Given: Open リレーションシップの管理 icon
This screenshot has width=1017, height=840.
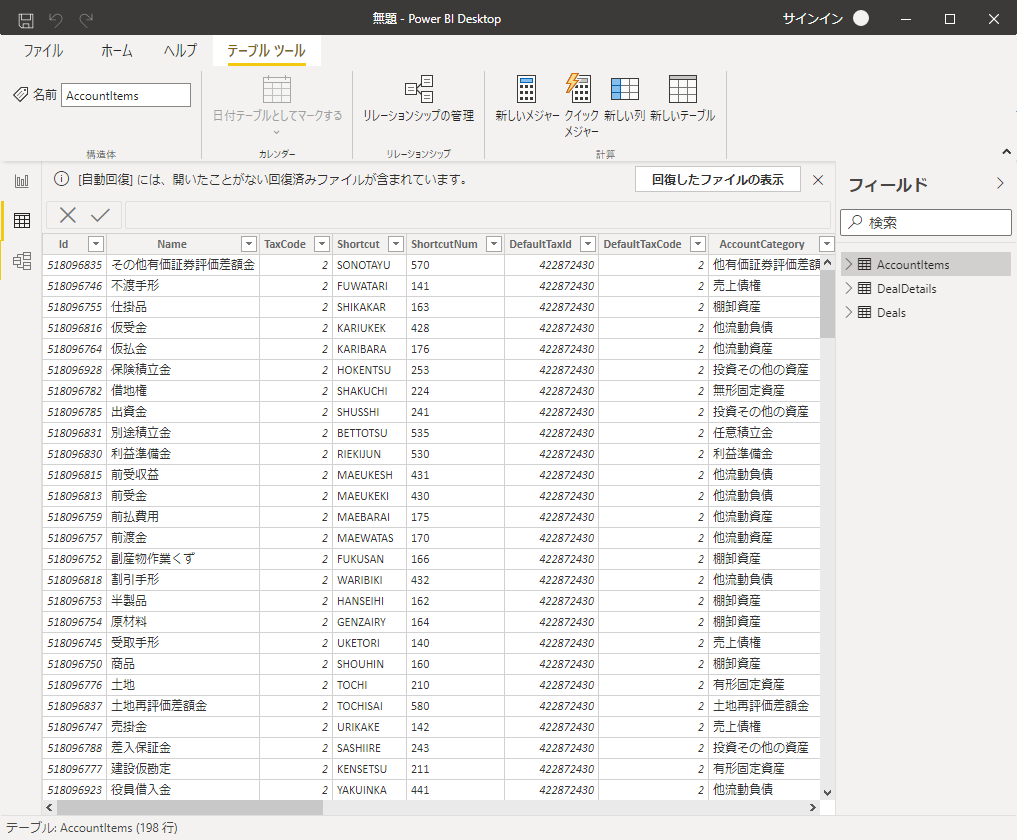Looking at the screenshot, I should (419, 90).
